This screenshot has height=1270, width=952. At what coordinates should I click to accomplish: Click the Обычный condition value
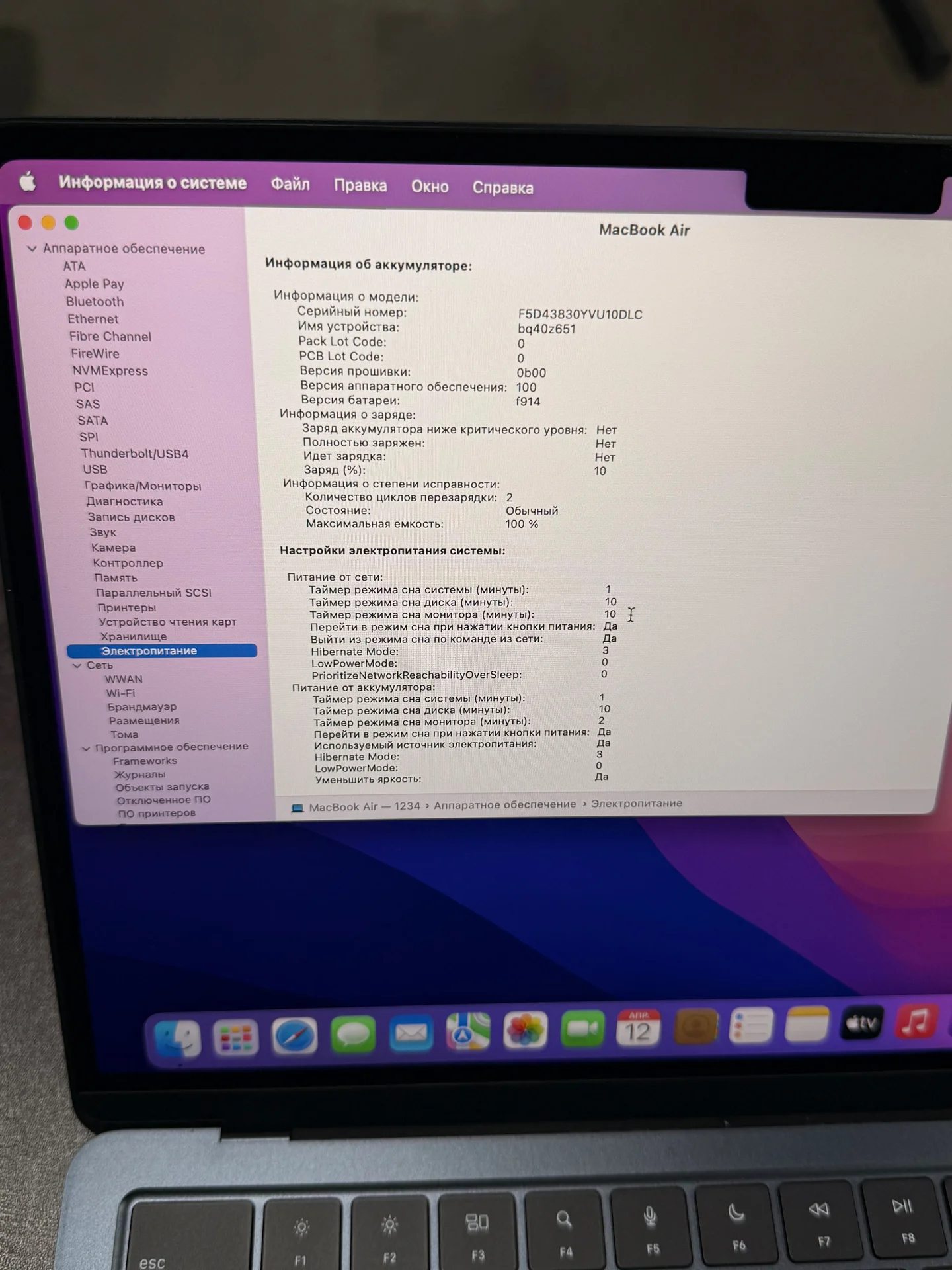click(x=532, y=511)
